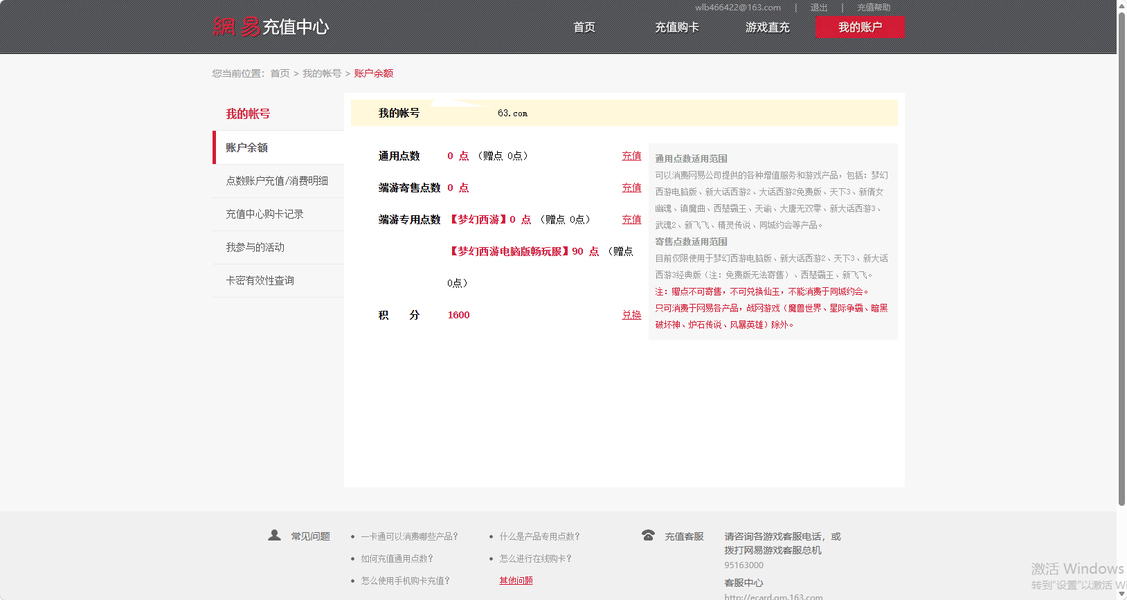
Task: Click the account email in top bar
Action: click(x=737, y=7)
